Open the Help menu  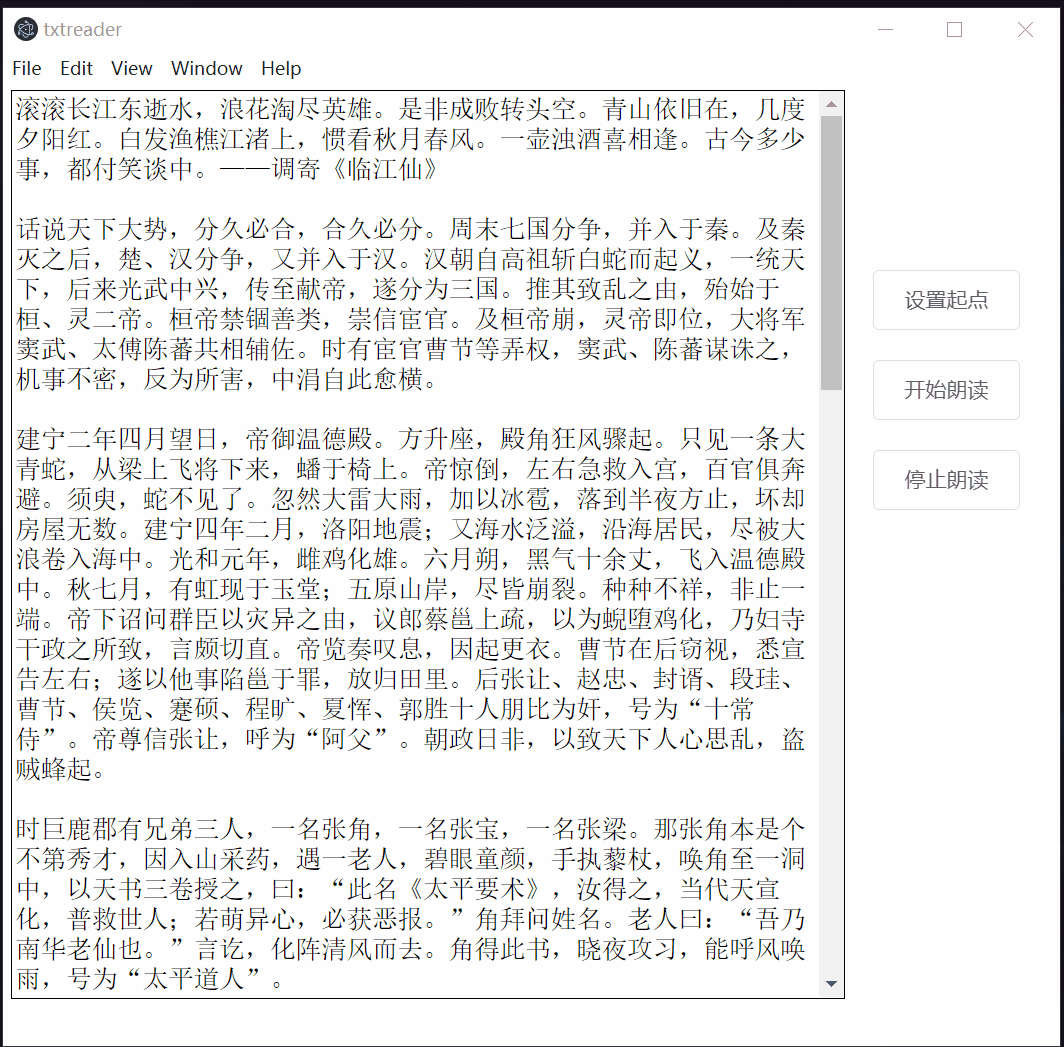280,68
